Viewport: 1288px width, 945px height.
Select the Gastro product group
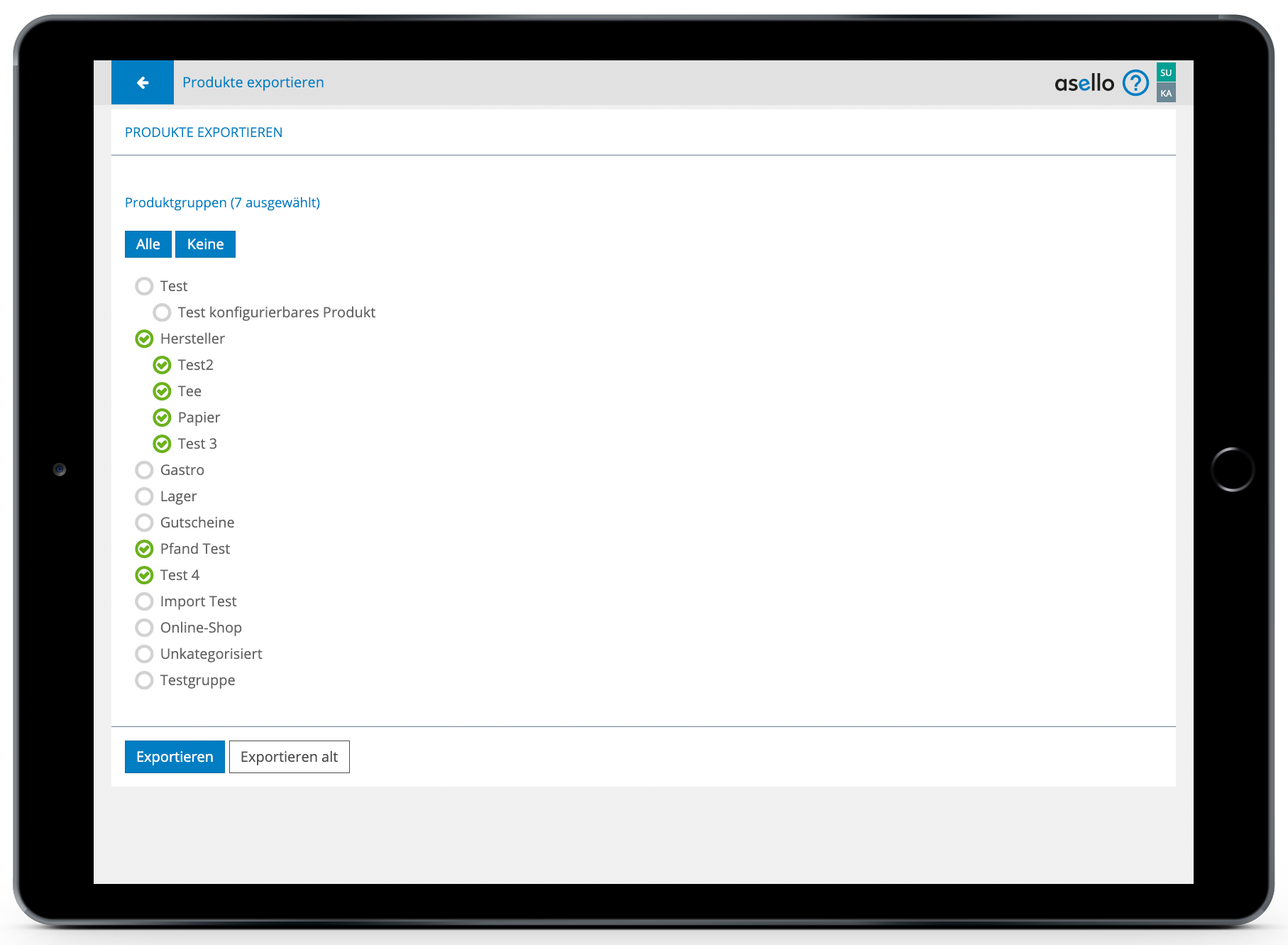(144, 470)
